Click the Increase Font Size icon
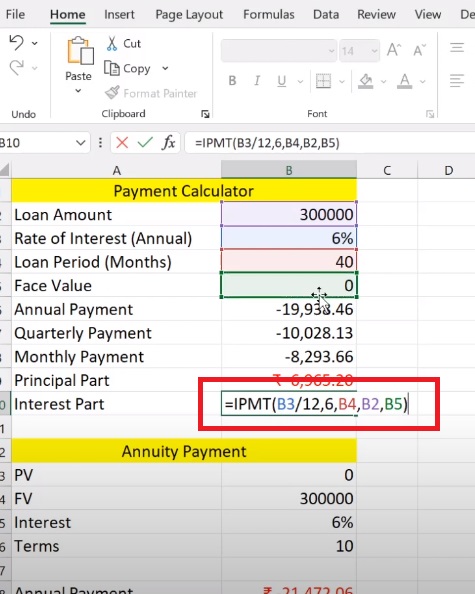The width and height of the screenshot is (475, 594). click(x=394, y=50)
